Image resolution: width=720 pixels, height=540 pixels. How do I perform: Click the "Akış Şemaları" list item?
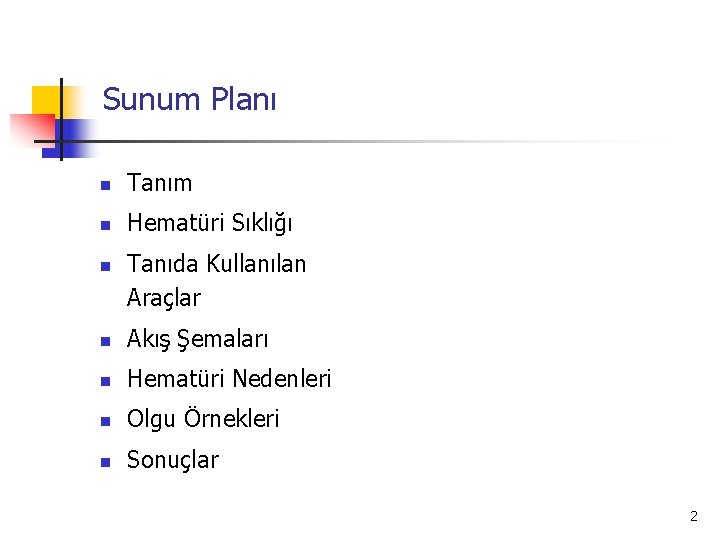point(197,339)
